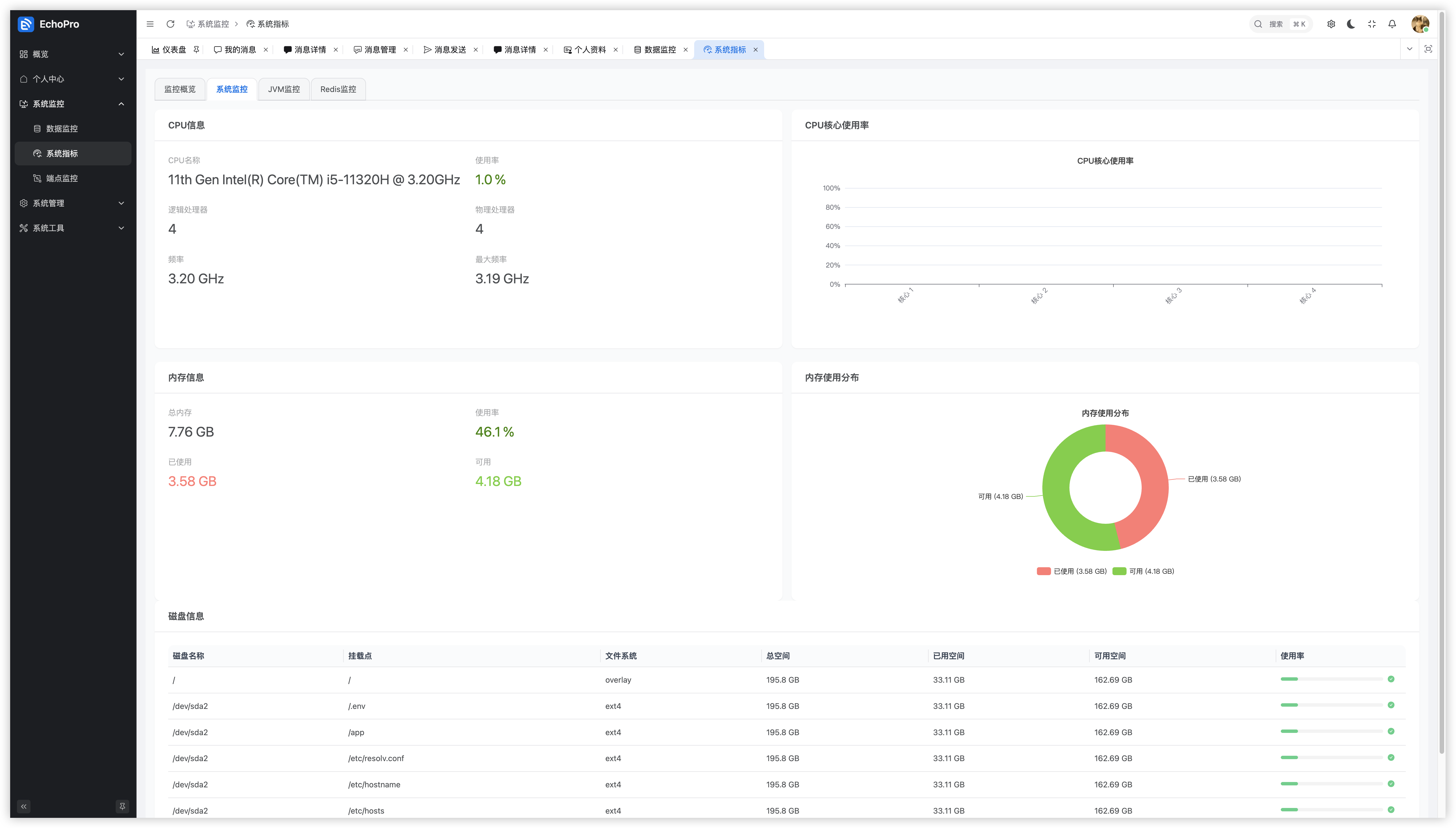Click the exit fullscreen icon in header
The image size is (1456, 828).
1372,24
